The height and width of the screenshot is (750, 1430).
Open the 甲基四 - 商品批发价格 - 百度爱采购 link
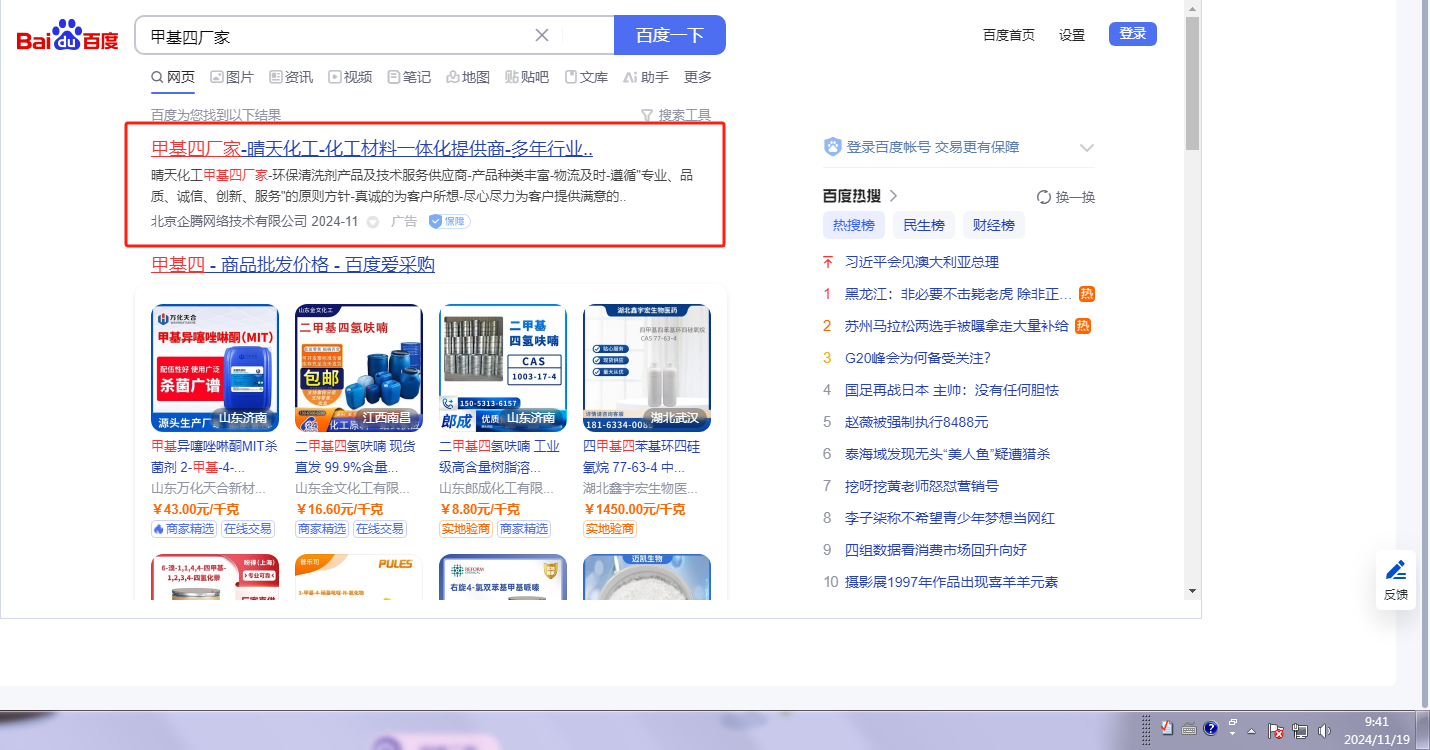[293, 265]
